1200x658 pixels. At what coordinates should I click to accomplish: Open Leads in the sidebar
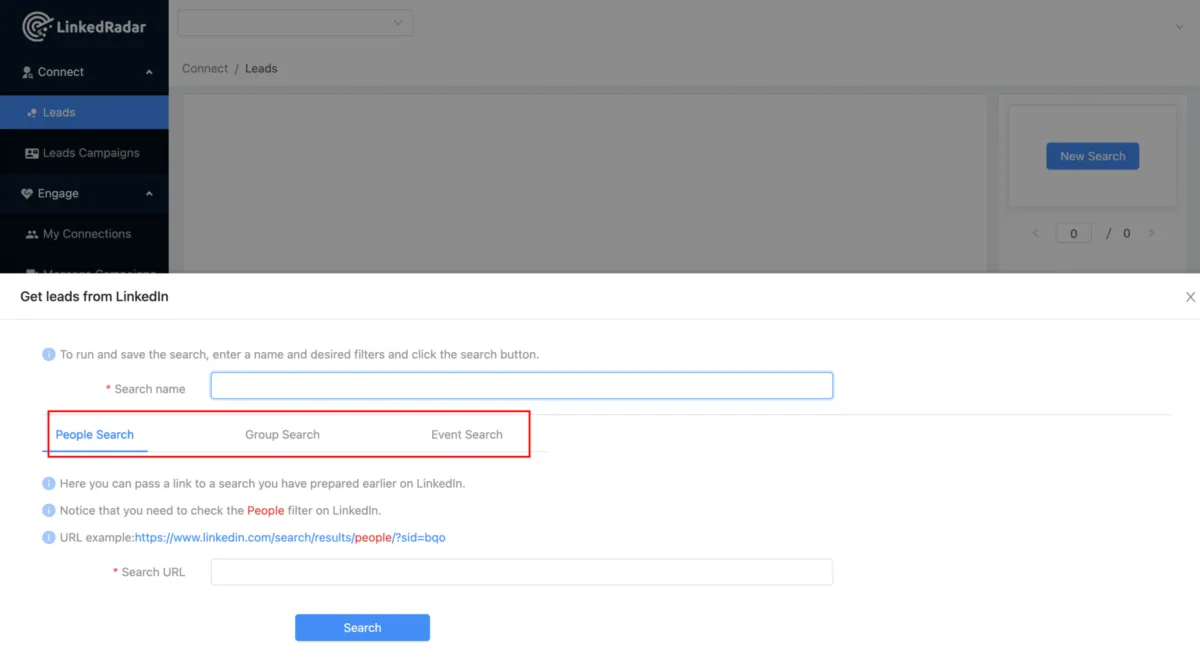coord(58,113)
